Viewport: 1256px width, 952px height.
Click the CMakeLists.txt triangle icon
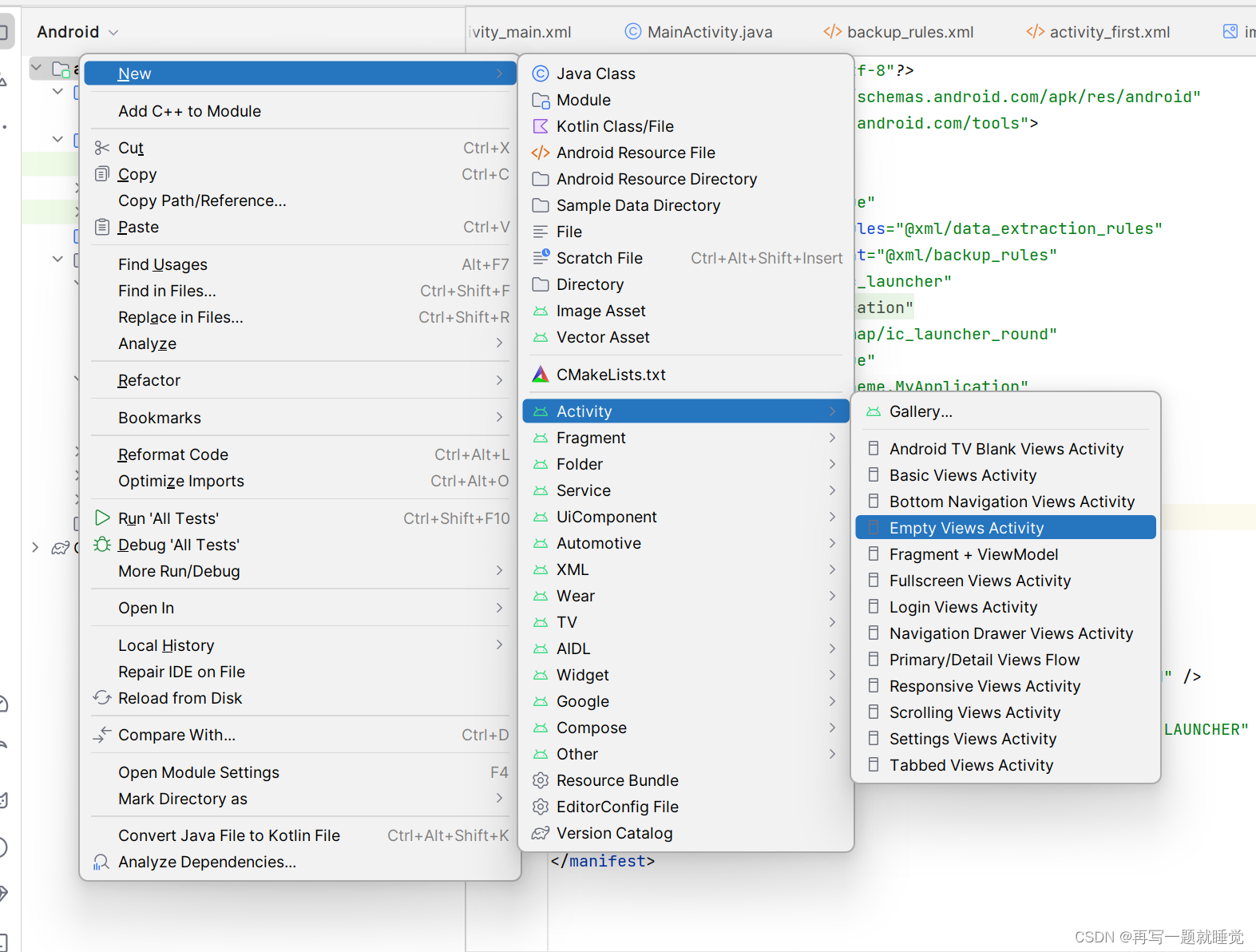(541, 375)
